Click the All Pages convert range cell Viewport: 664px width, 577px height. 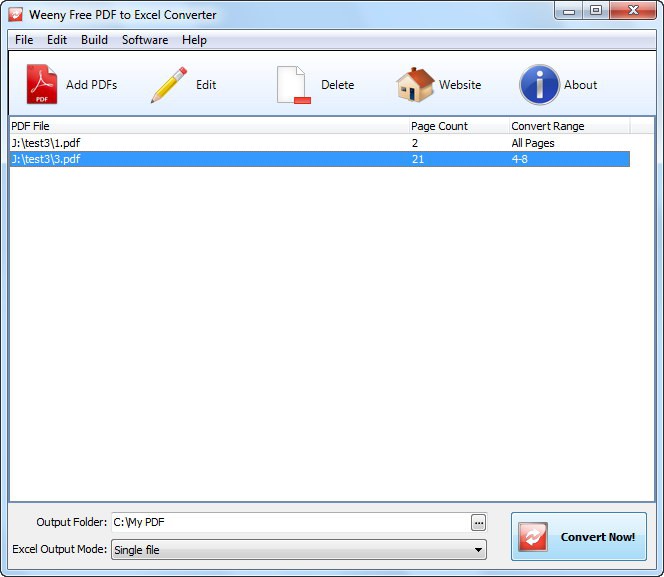click(533, 143)
